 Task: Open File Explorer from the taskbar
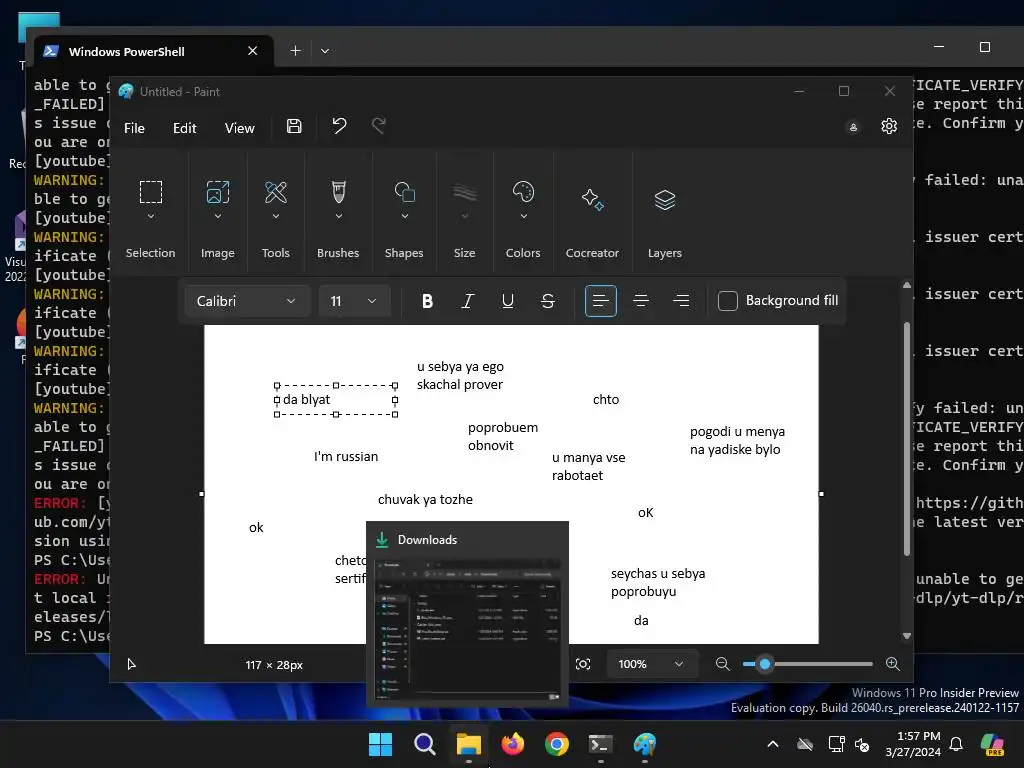click(468, 744)
